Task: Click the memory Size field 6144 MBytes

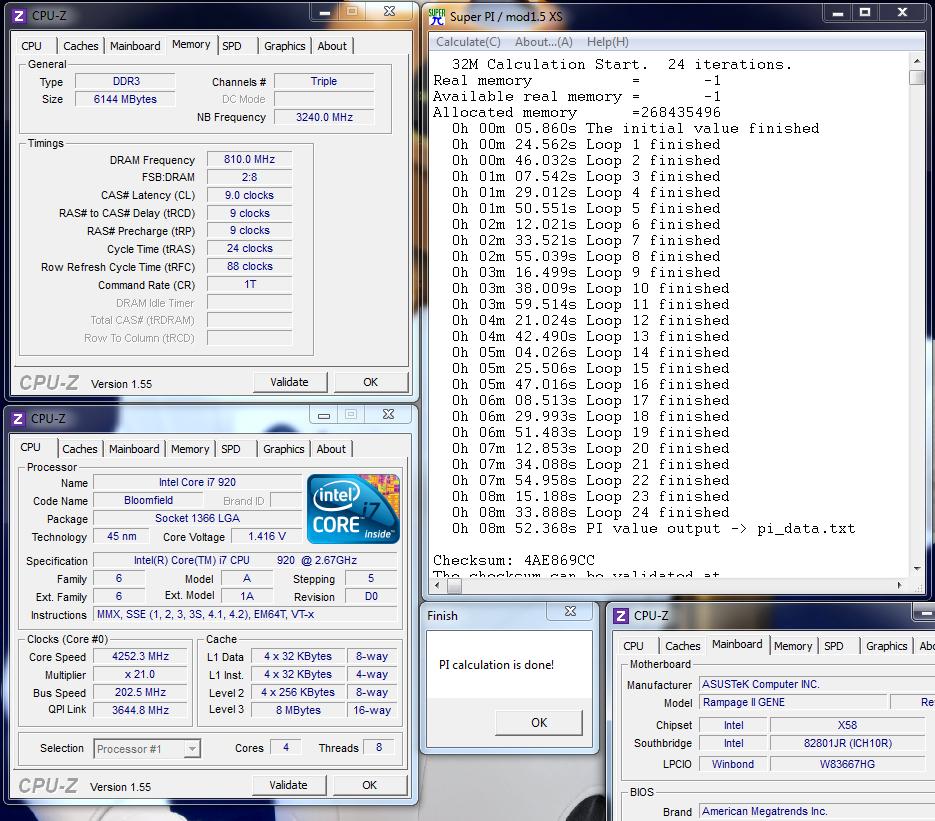Action: tap(125, 99)
